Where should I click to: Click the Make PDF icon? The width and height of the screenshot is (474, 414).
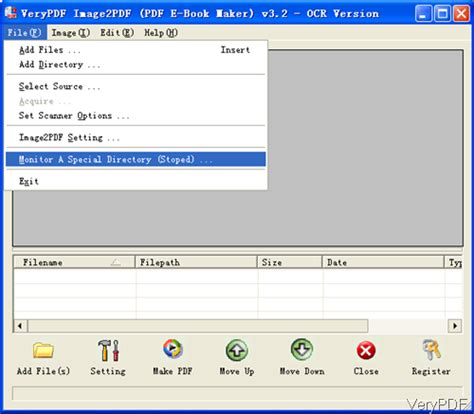173,349
